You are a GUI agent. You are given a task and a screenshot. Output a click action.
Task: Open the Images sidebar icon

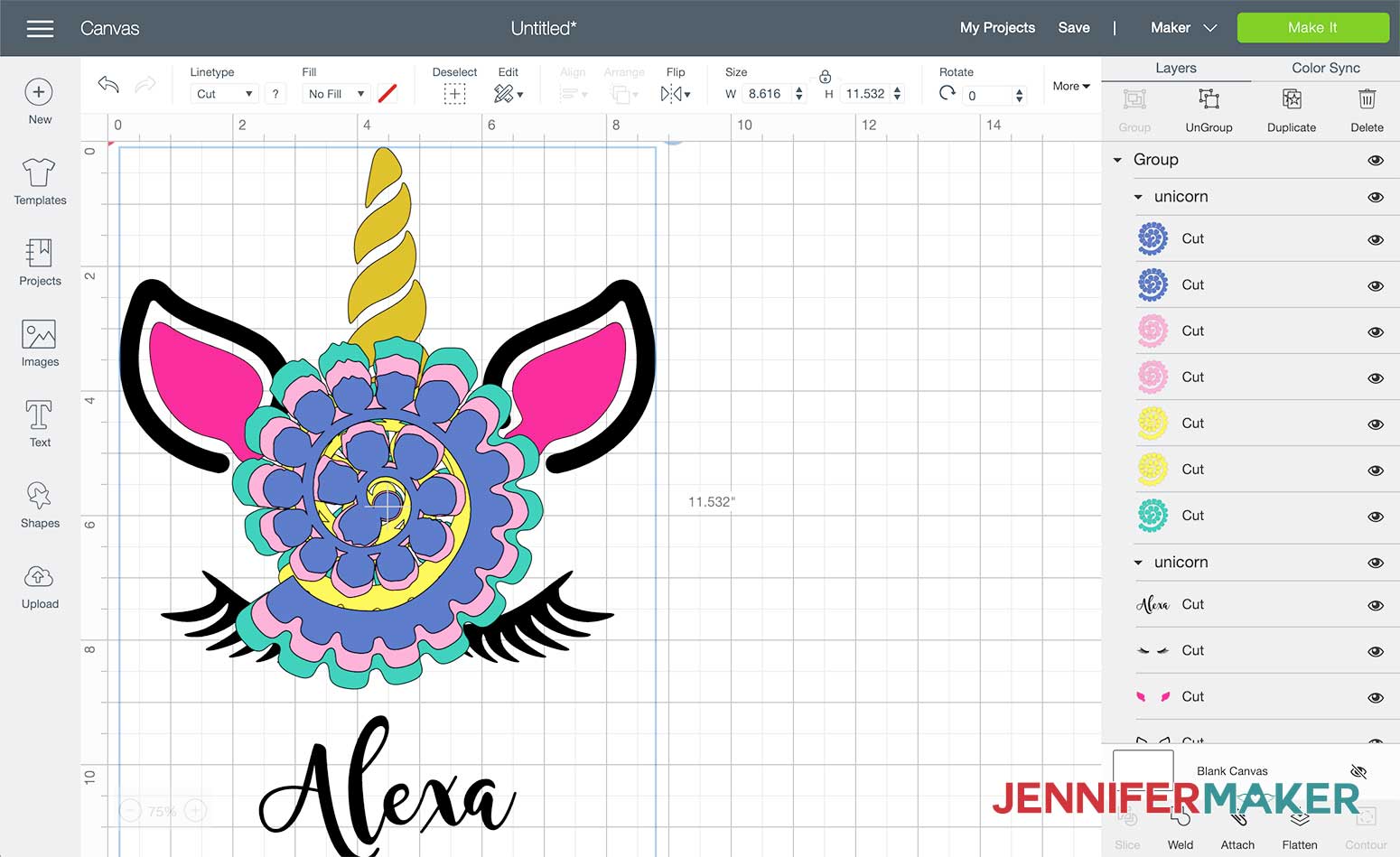pos(39,334)
